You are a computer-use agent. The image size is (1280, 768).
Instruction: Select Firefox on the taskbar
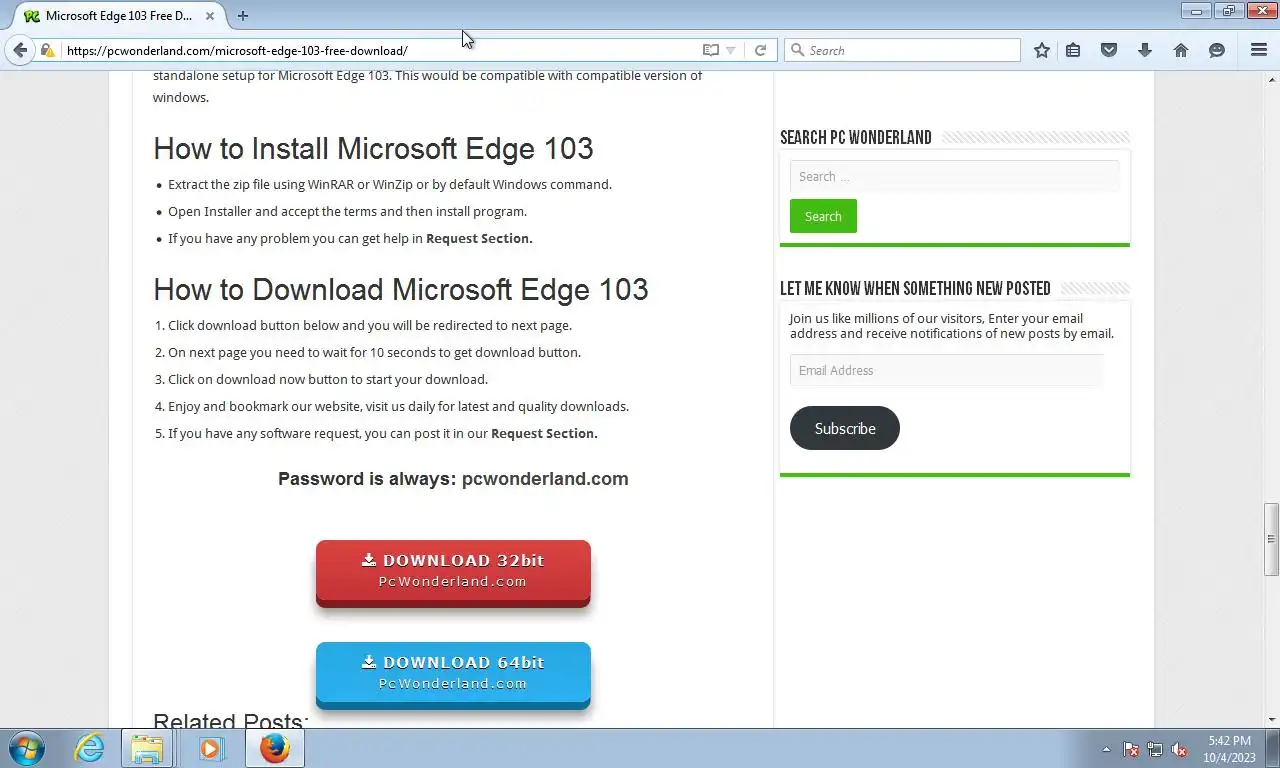tap(274, 748)
